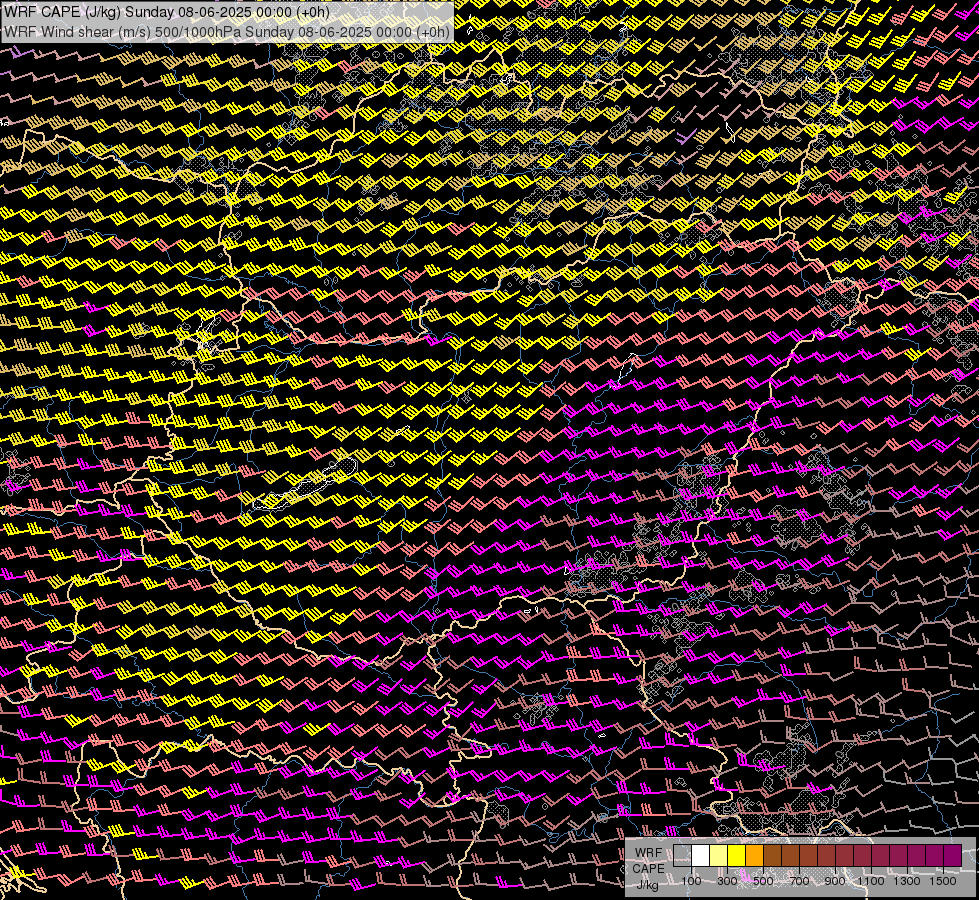Click the 500 legend value
The width and height of the screenshot is (979, 900).
764,881
